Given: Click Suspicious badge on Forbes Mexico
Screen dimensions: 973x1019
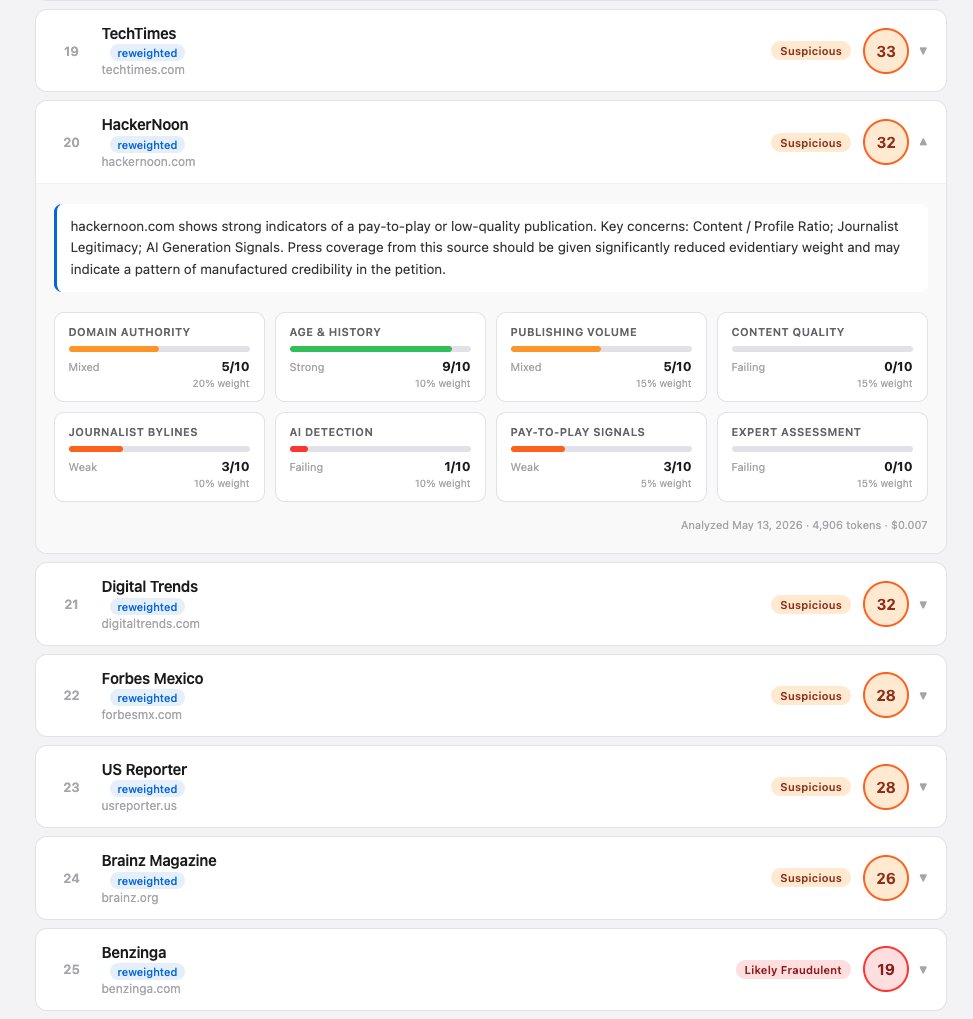Looking at the screenshot, I should (811, 695).
